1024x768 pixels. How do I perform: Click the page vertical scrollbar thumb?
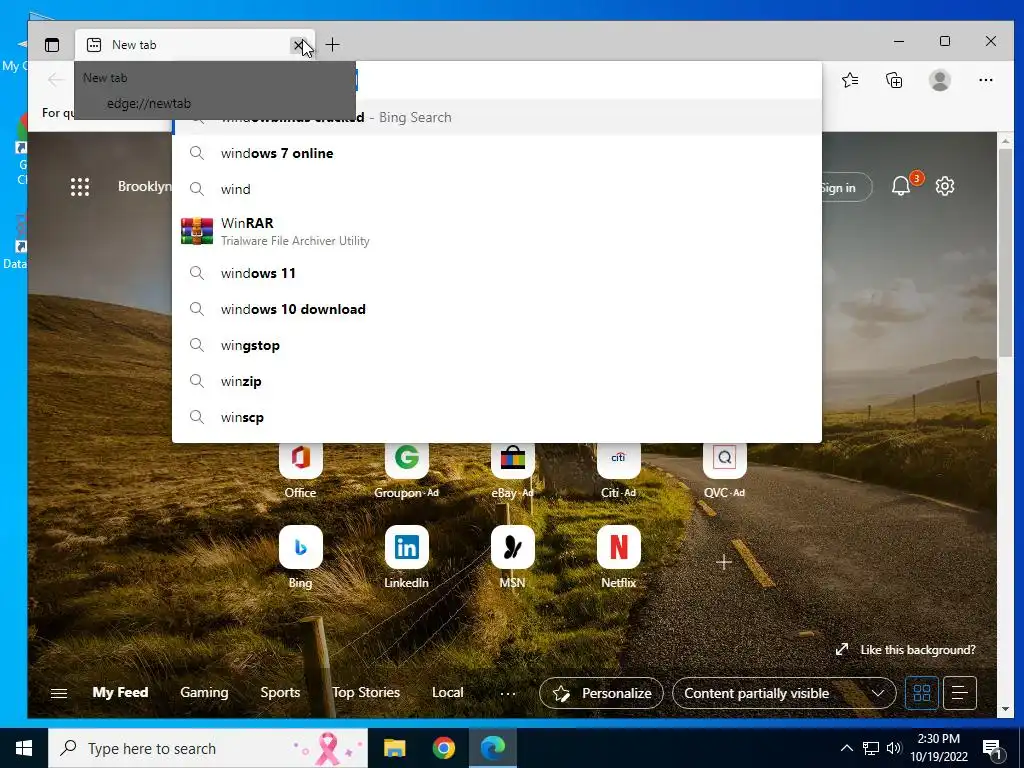[1005, 251]
